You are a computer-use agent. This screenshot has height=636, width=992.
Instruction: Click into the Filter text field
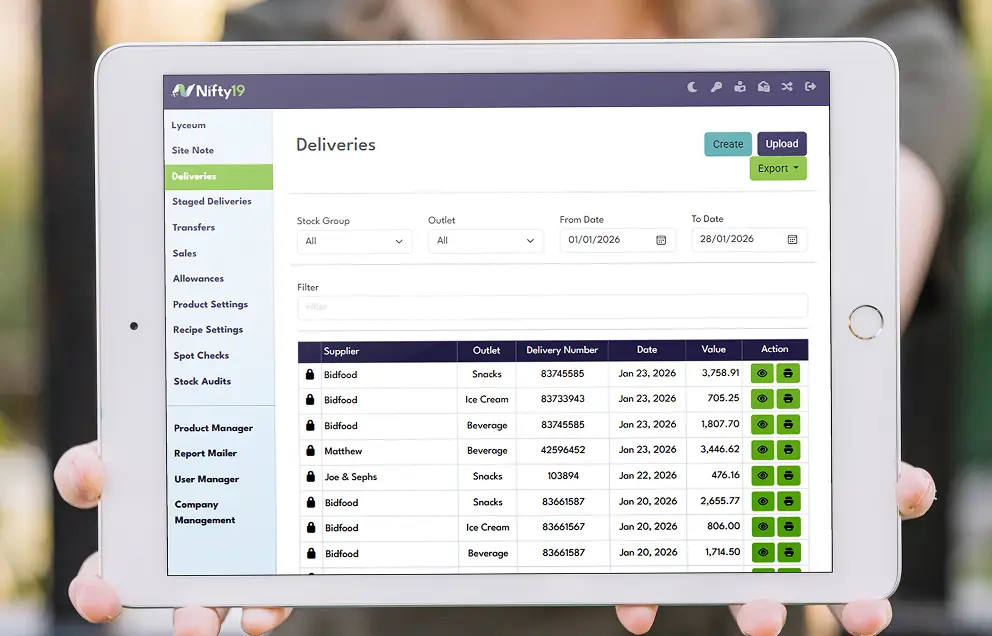point(552,307)
